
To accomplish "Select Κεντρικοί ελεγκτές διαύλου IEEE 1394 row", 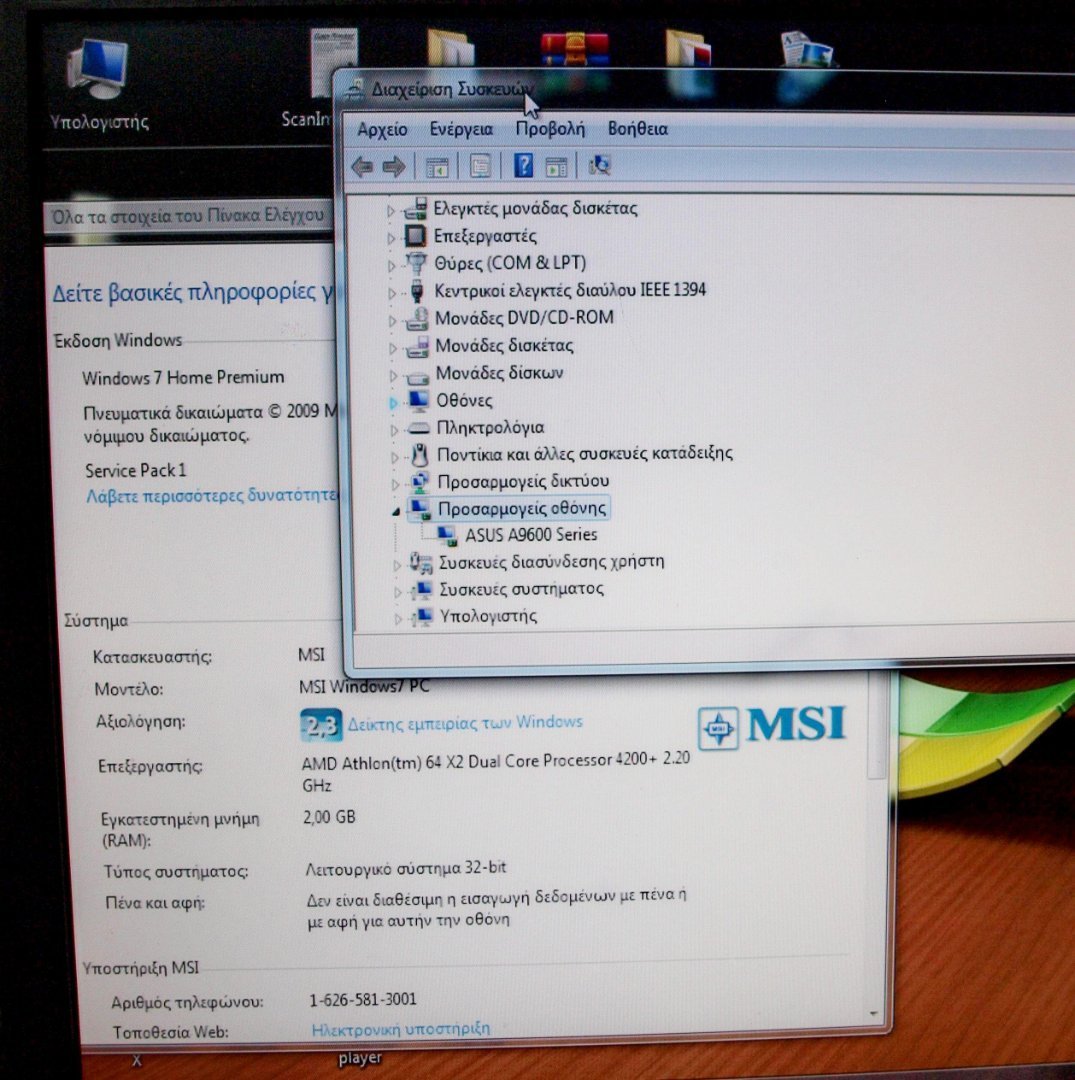I will tap(570, 290).
